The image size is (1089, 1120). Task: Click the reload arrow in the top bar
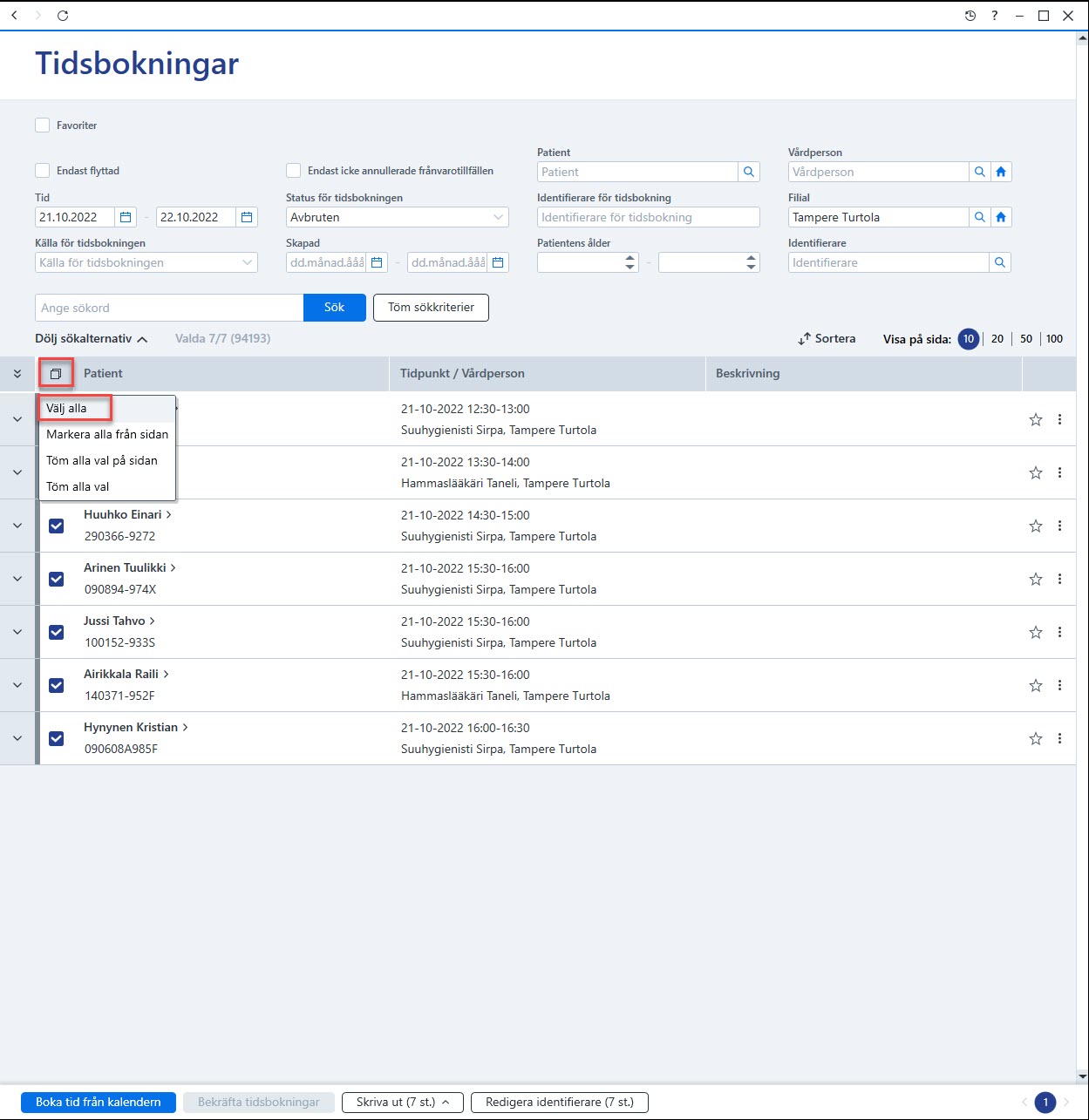tap(63, 16)
